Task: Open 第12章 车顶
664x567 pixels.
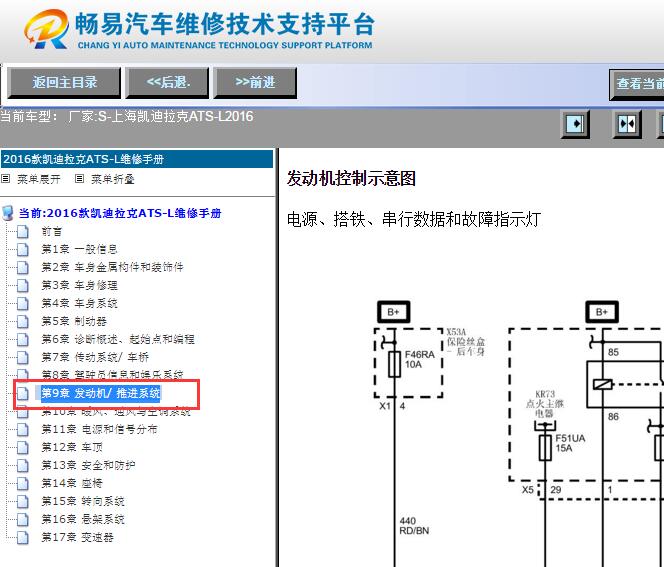Action: pos(72,447)
